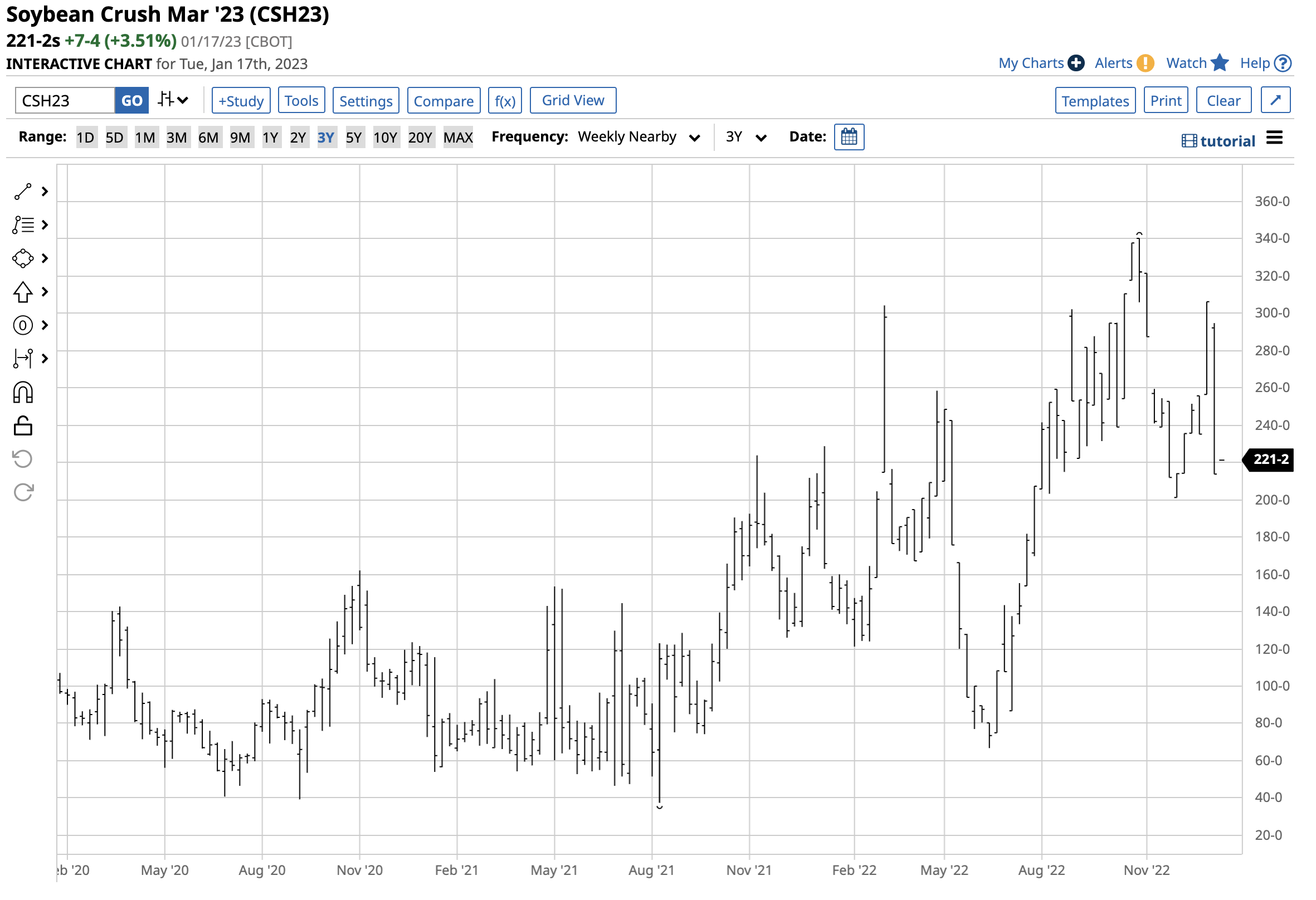The height and width of the screenshot is (900, 1316).
Task: Select the measure distance tool
Action: pos(23,359)
